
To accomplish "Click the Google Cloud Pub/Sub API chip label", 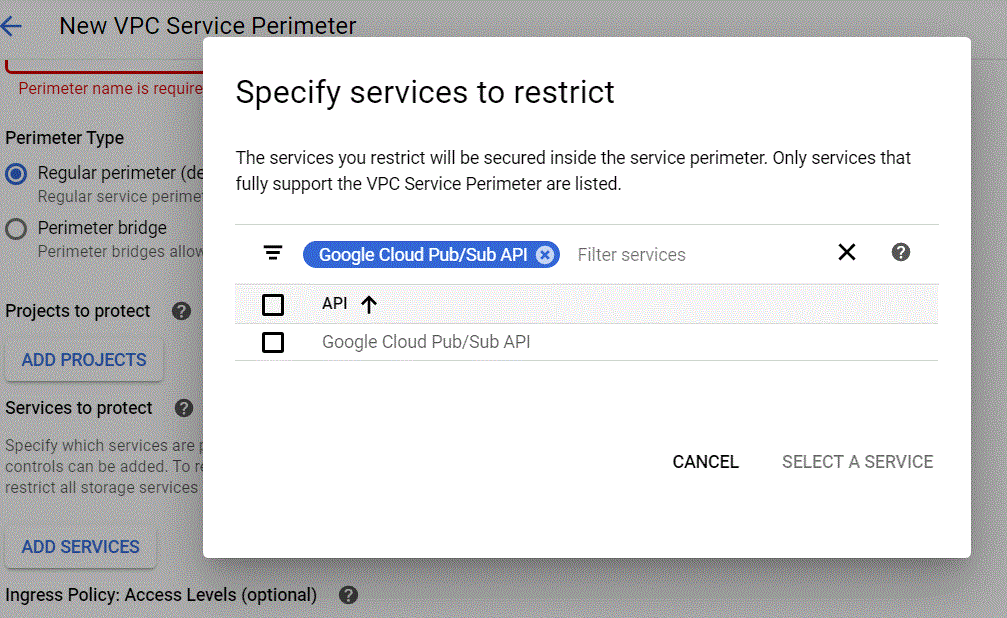I will (423, 255).
